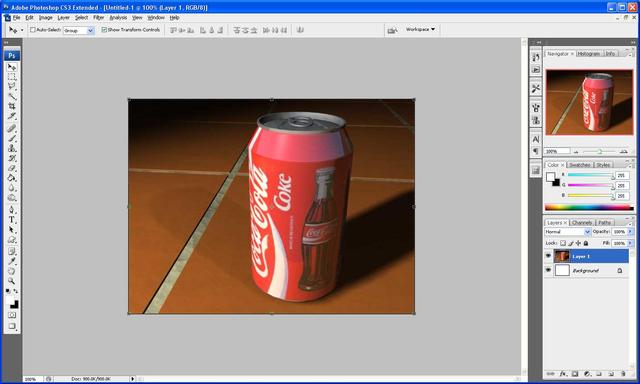Select the Shape tool
Viewport: 640px width, 384px height.
pyautogui.click(x=12, y=240)
